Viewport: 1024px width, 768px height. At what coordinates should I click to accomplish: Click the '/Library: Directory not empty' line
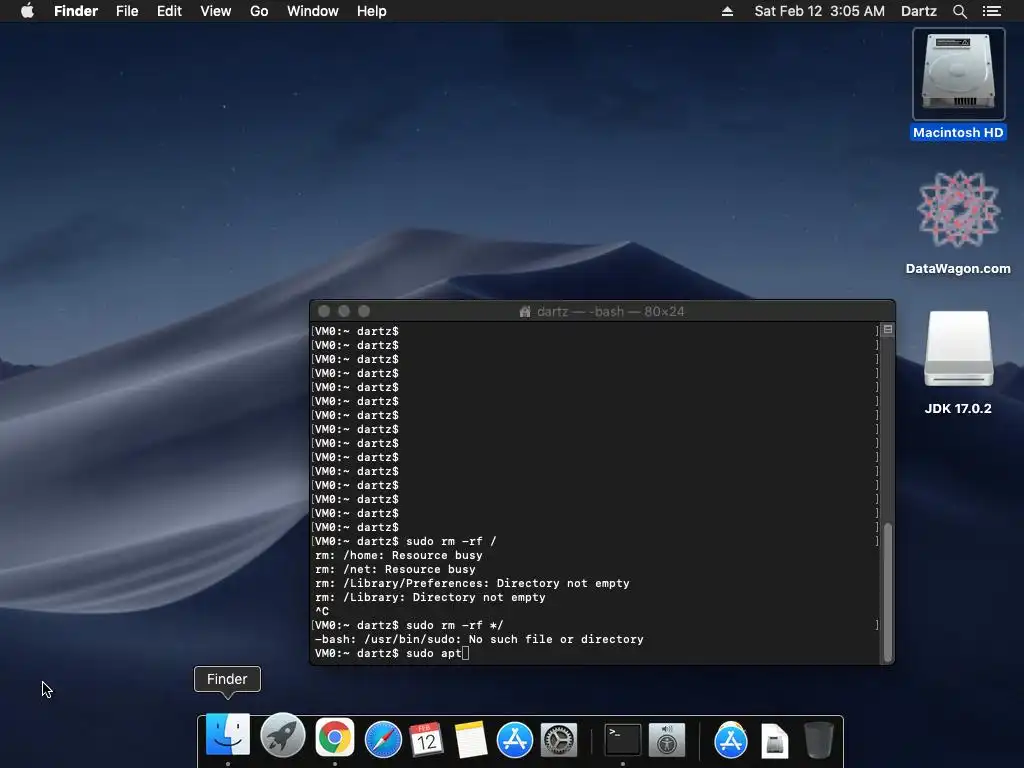coord(430,598)
